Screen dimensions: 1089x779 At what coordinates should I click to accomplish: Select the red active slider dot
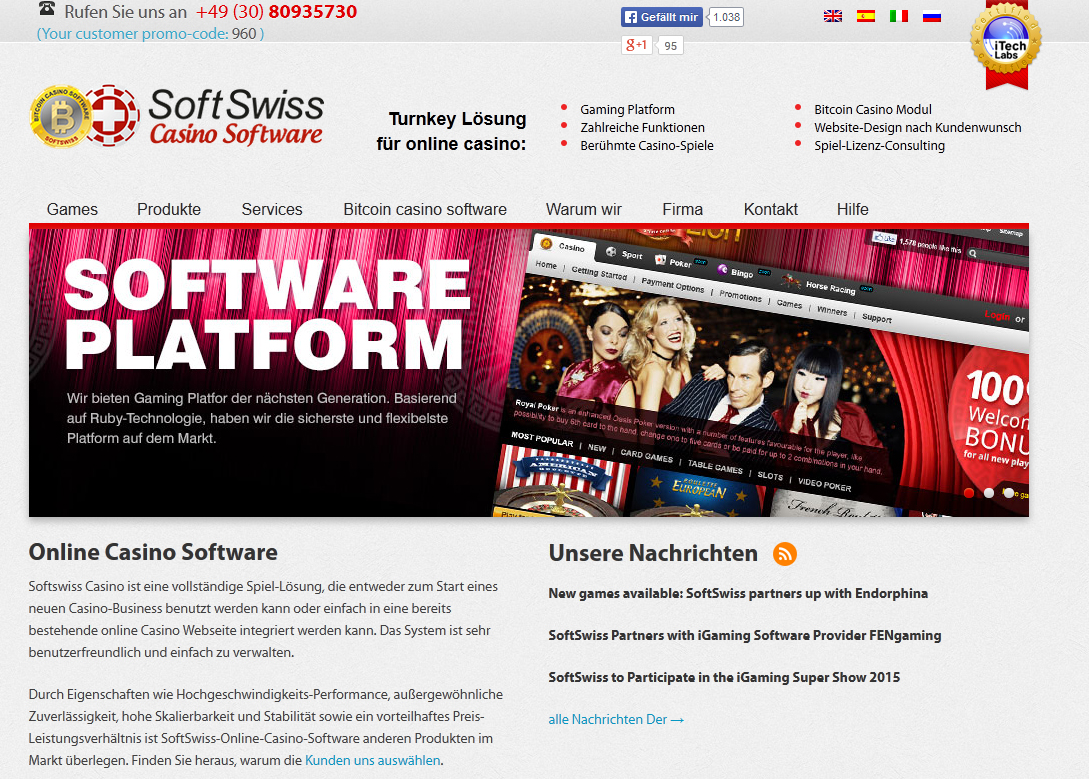tap(969, 493)
